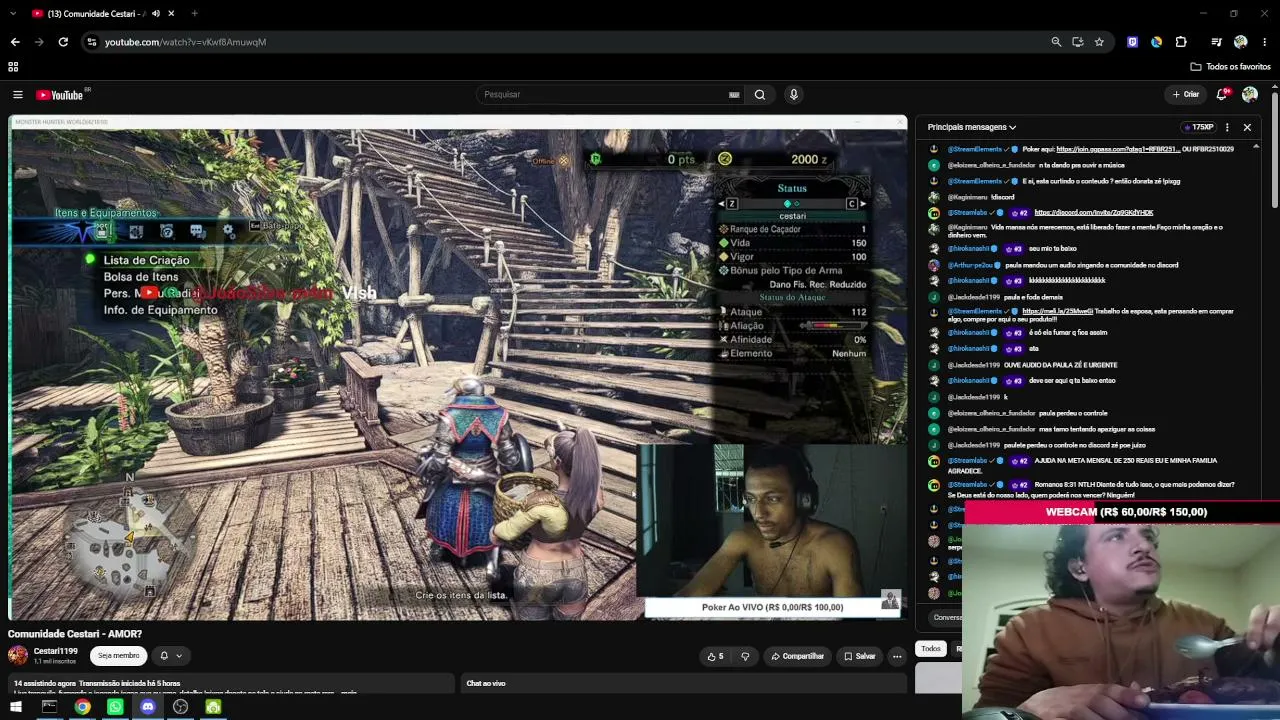
Task: Click the video title Comunidade Cestari - AMOR?
Action: 75,634
